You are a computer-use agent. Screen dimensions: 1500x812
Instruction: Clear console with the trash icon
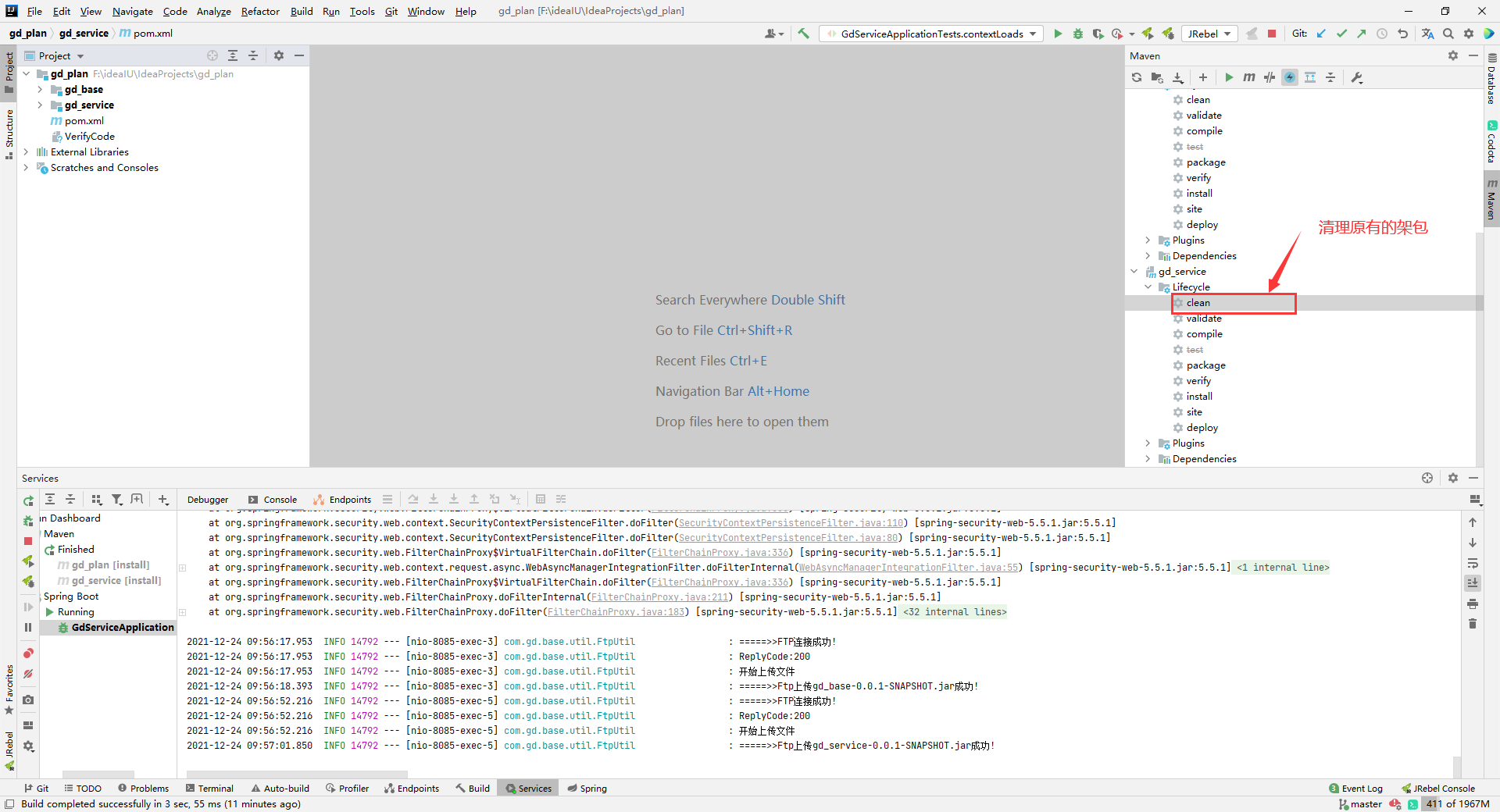pyautogui.click(x=1473, y=623)
